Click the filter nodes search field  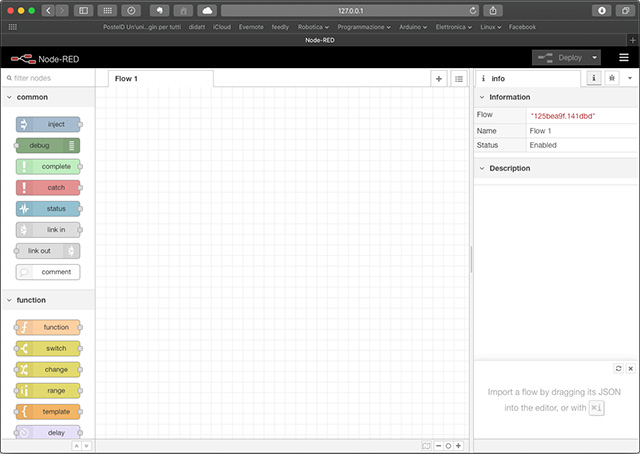pos(50,78)
